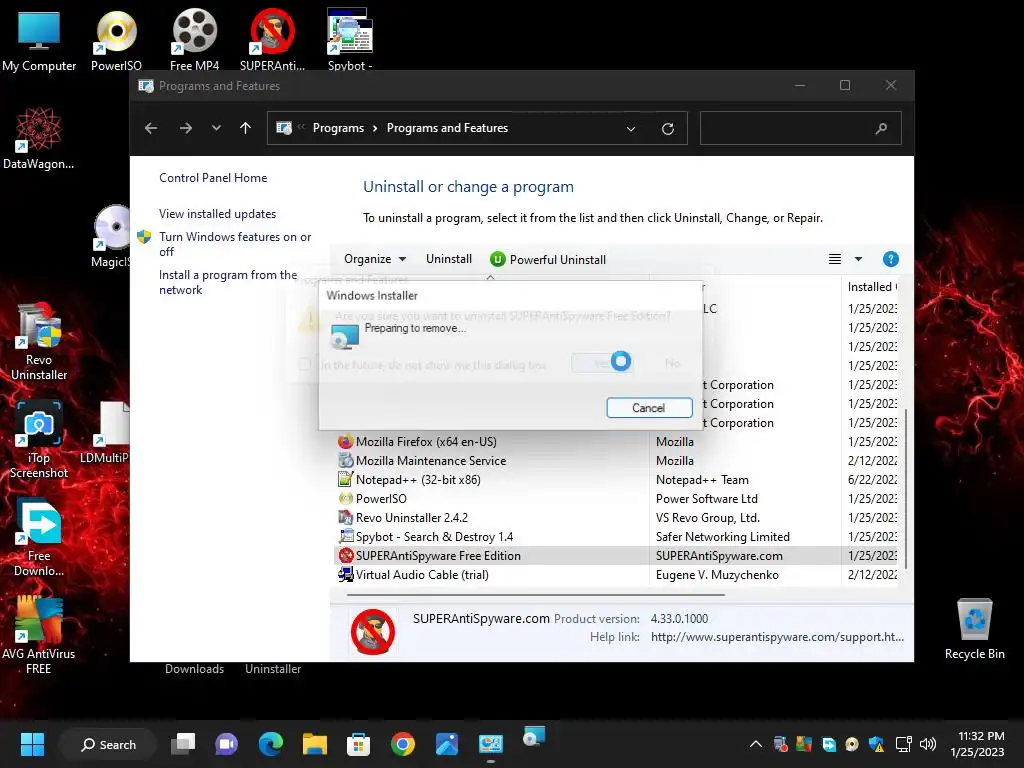This screenshot has height=768, width=1024.
Task: Click Programs breadcrumb segment
Action: (338, 128)
